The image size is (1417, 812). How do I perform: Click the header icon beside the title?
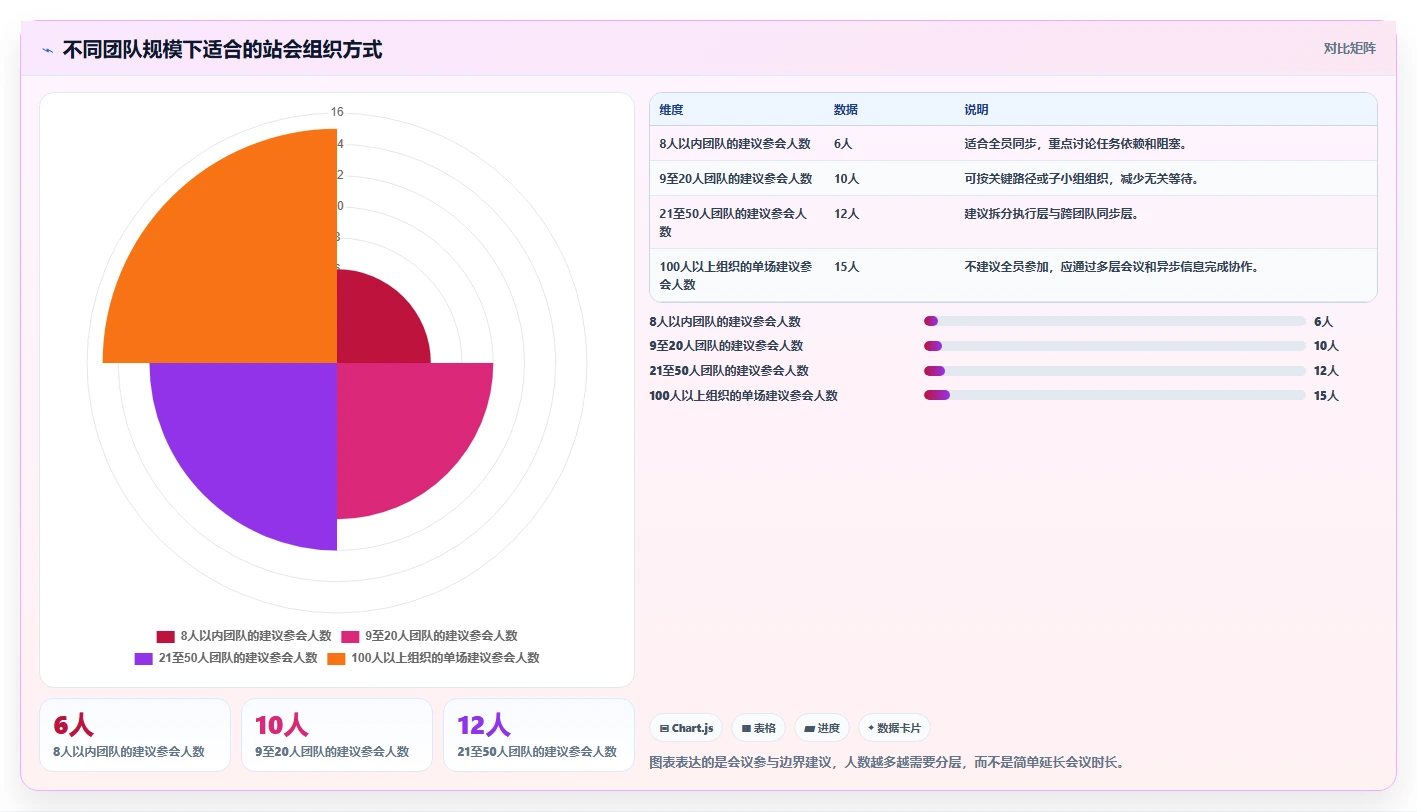click(x=47, y=50)
